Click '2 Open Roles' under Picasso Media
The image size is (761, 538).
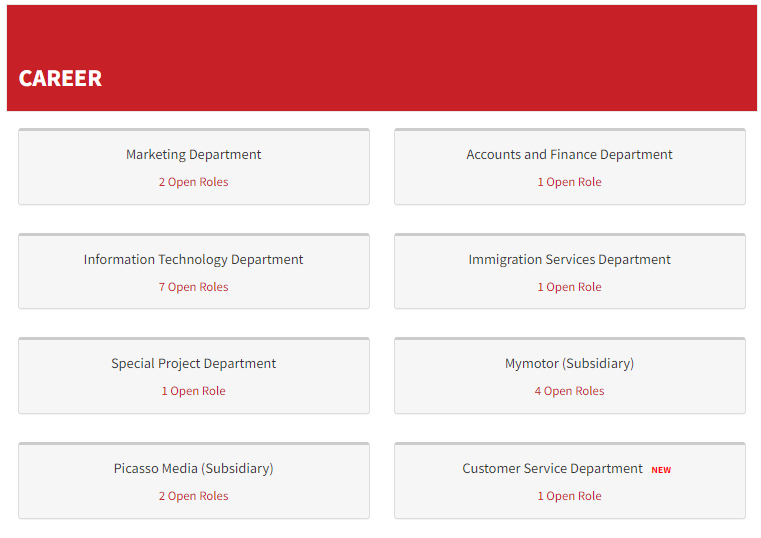tap(194, 496)
